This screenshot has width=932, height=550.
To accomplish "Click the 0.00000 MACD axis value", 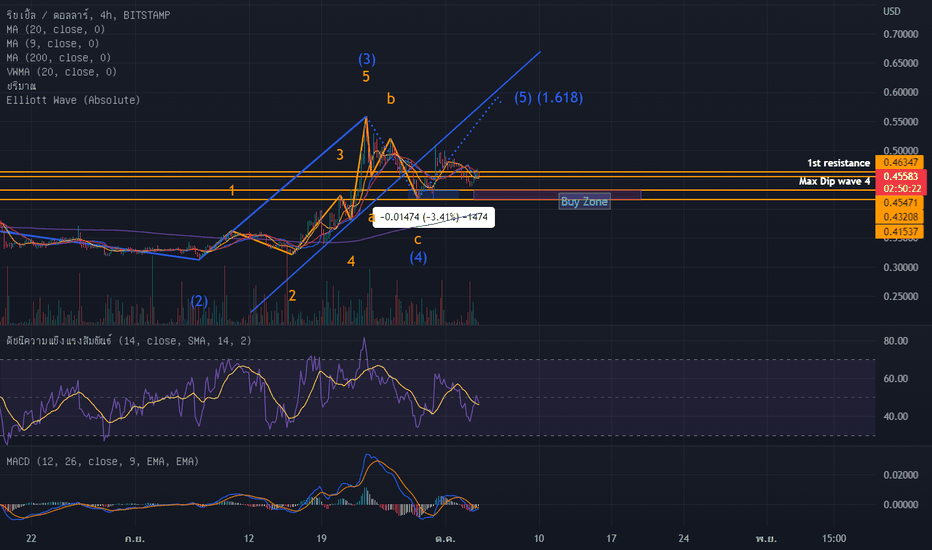I will (900, 505).
